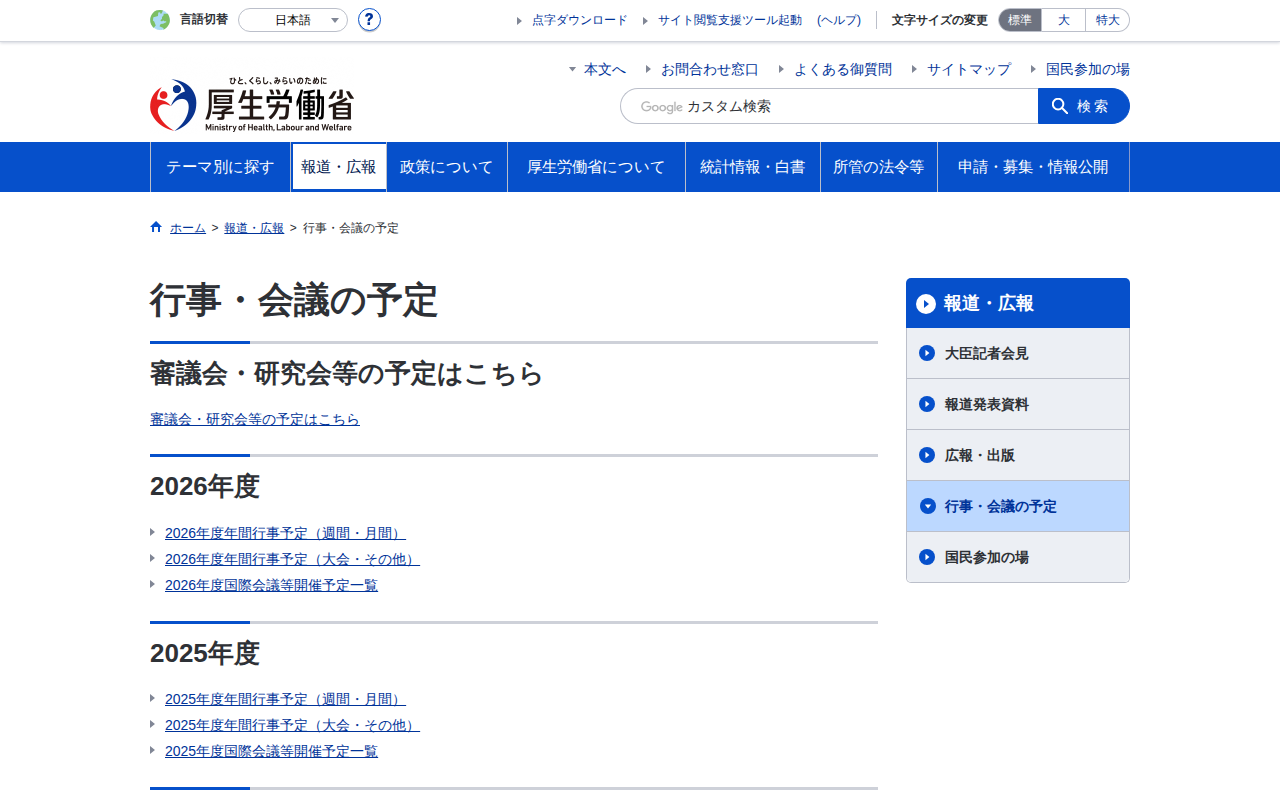Open 厚生労働省について menu
Screen dimensions: 1280x800
tap(596, 167)
